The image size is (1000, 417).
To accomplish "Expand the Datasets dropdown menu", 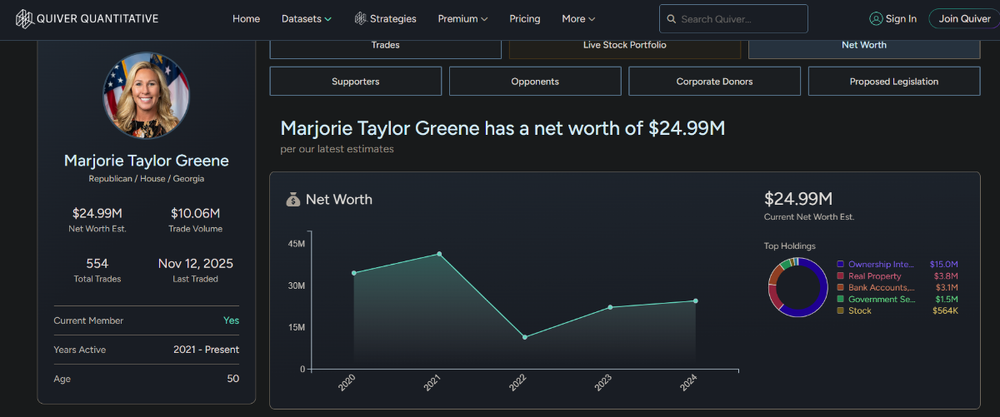I will pyautogui.click(x=306, y=19).
